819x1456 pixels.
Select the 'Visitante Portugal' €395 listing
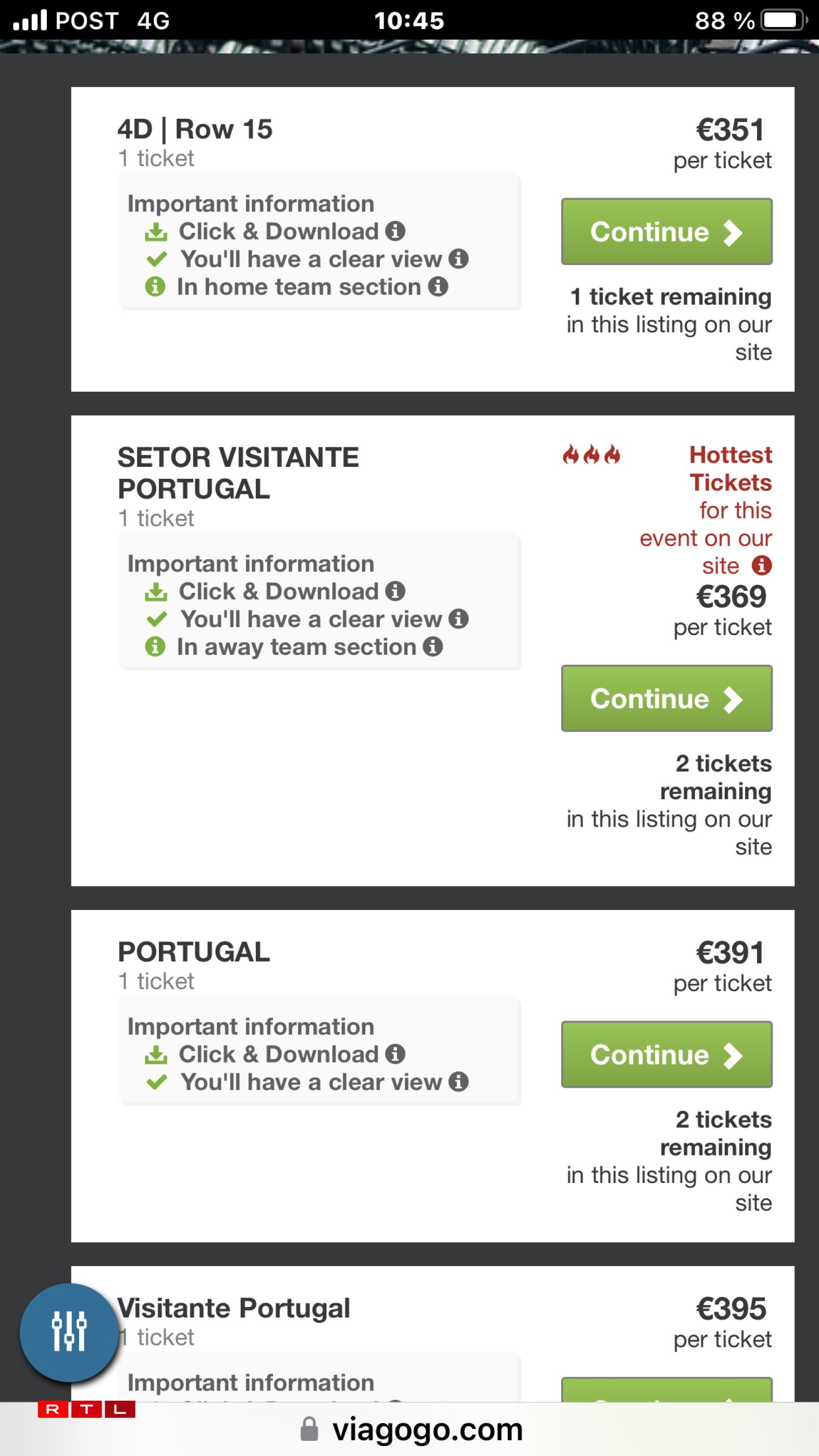[234, 1309]
